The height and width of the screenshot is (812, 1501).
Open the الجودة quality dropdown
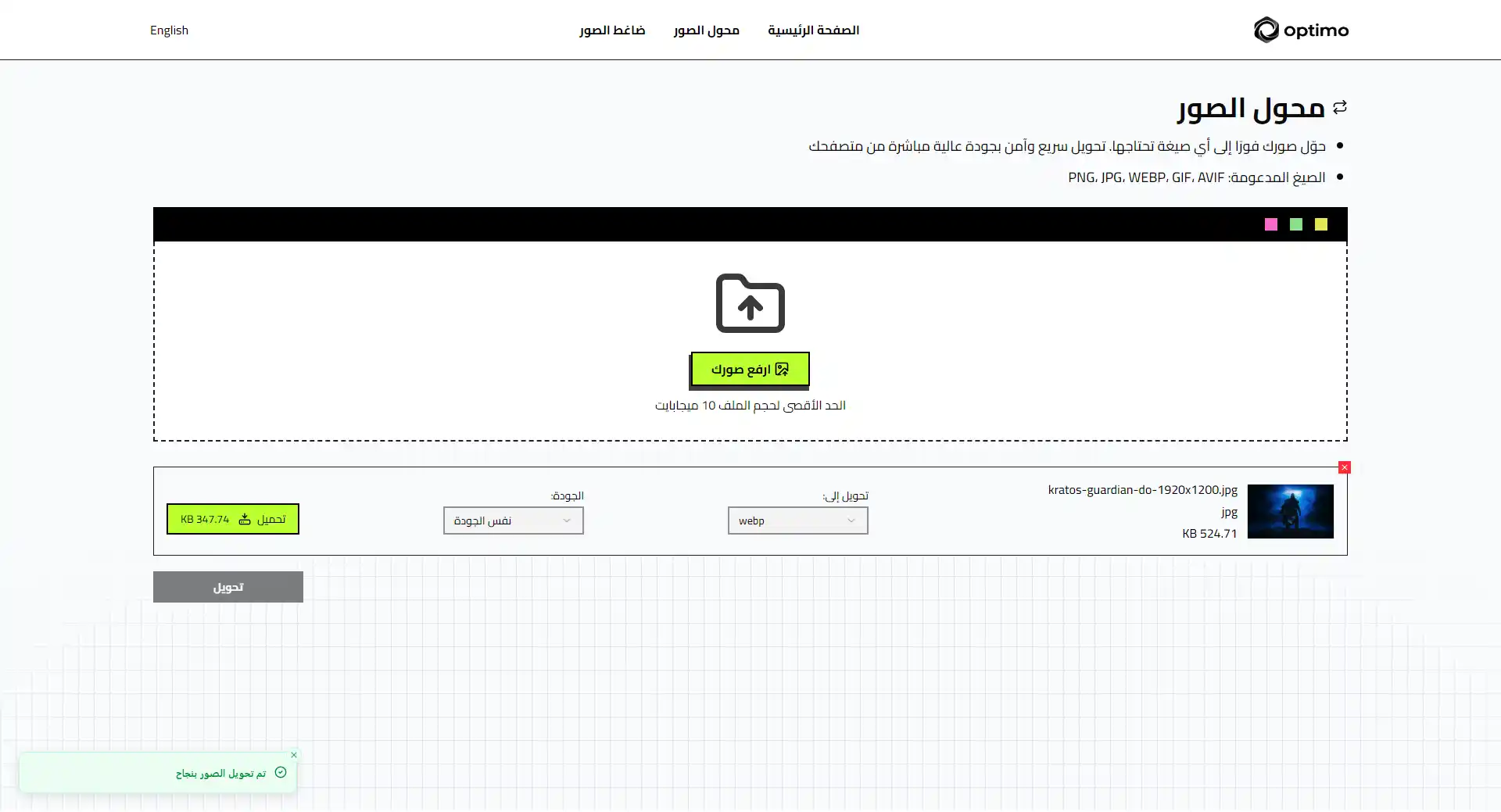click(513, 520)
